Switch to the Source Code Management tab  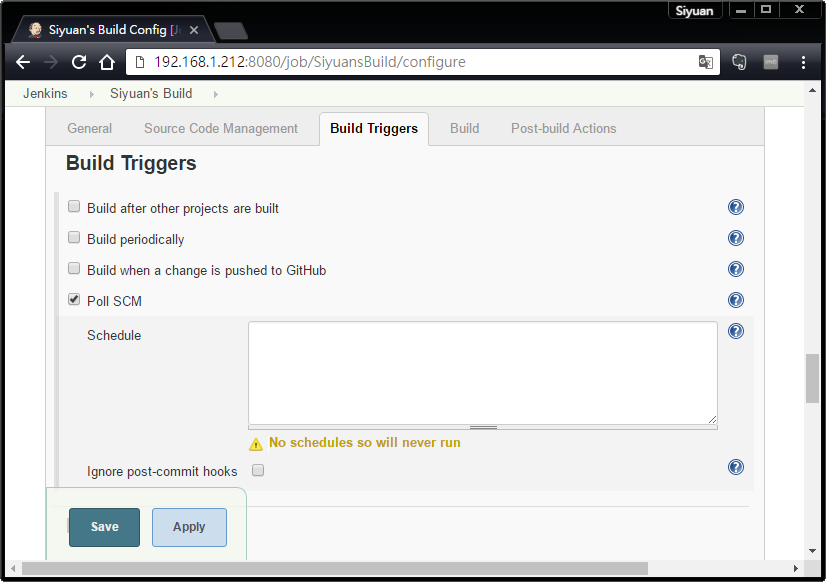pos(221,128)
